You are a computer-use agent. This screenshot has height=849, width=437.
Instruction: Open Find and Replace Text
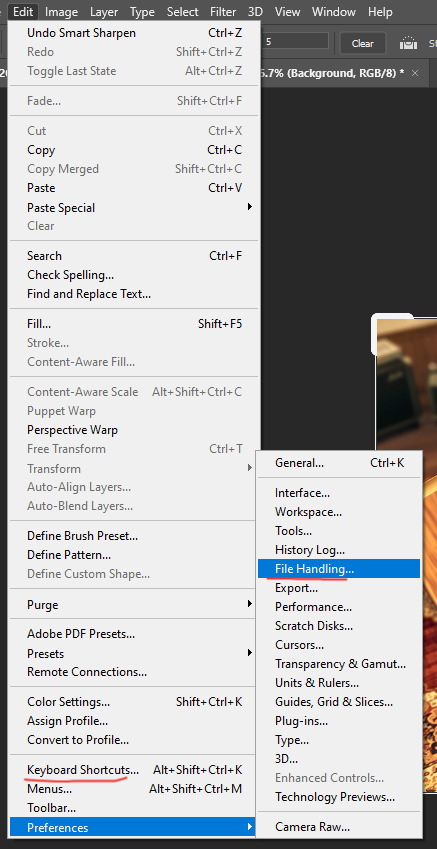134,294
